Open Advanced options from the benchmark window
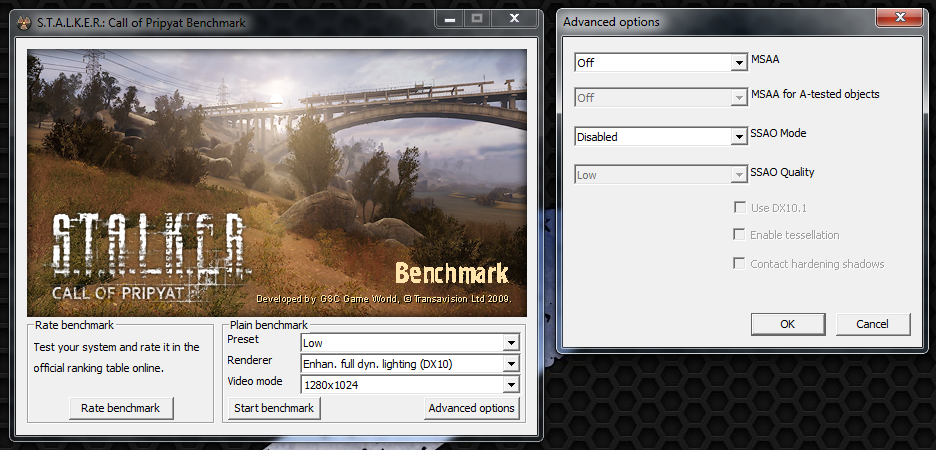936x450 pixels. [472, 408]
